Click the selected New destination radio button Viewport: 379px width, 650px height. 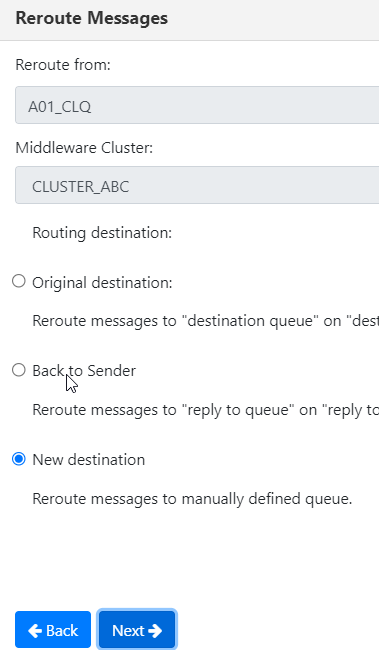click(x=19, y=459)
